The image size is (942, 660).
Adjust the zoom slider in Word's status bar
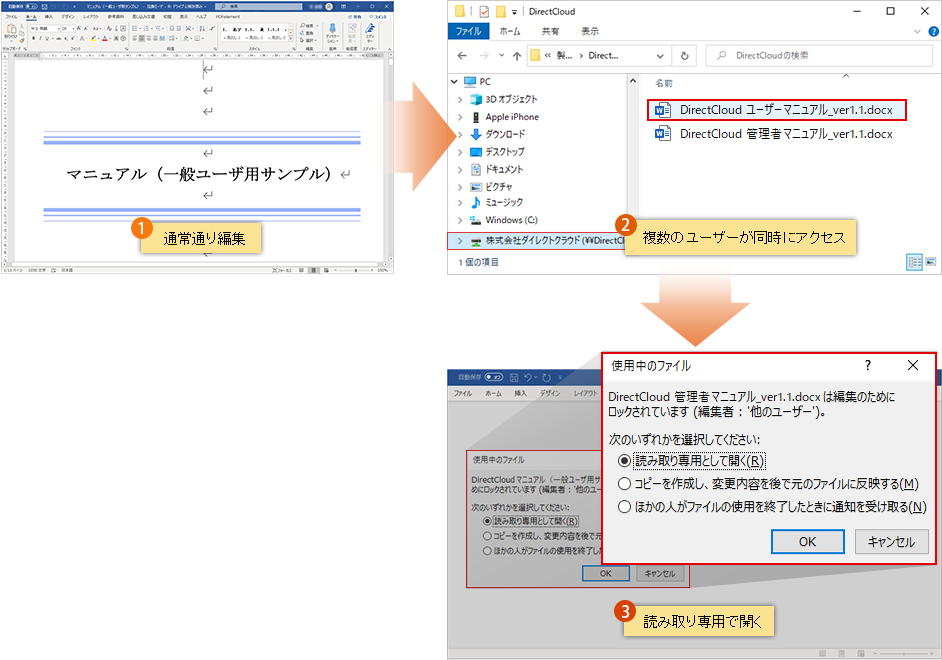click(x=355, y=270)
